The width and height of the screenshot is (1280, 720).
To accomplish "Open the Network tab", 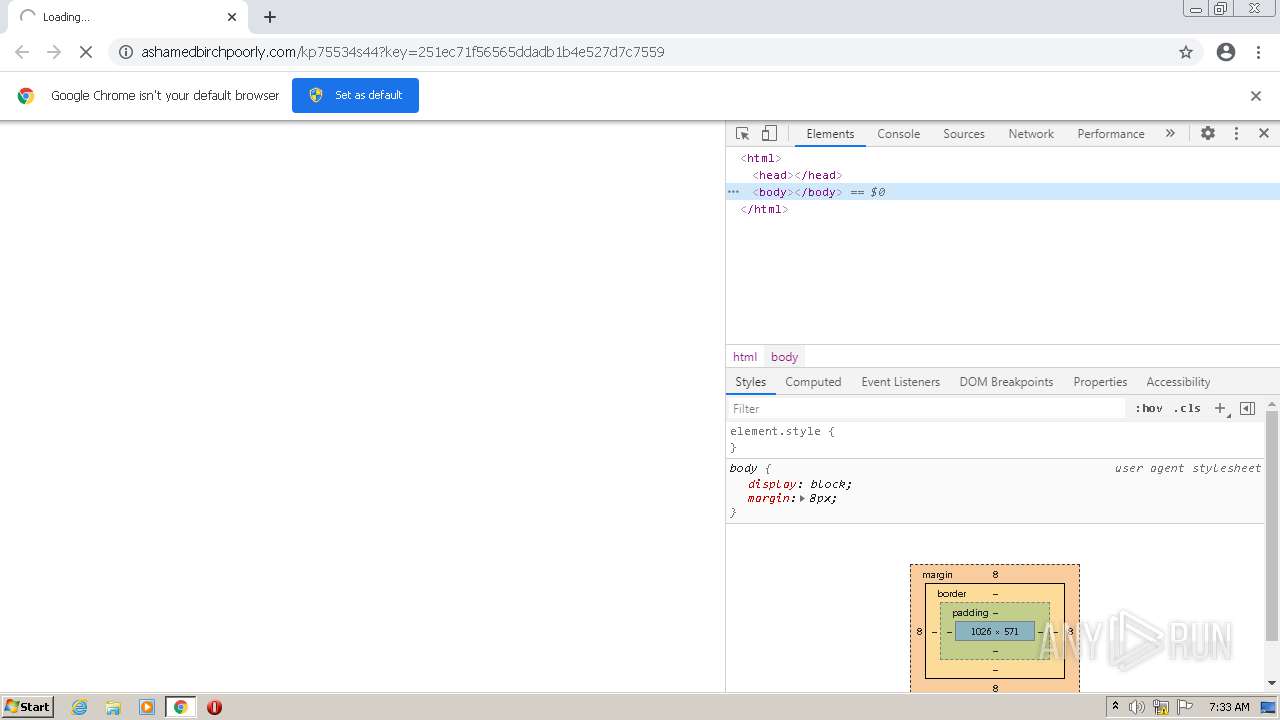I will pyautogui.click(x=1031, y=133).
